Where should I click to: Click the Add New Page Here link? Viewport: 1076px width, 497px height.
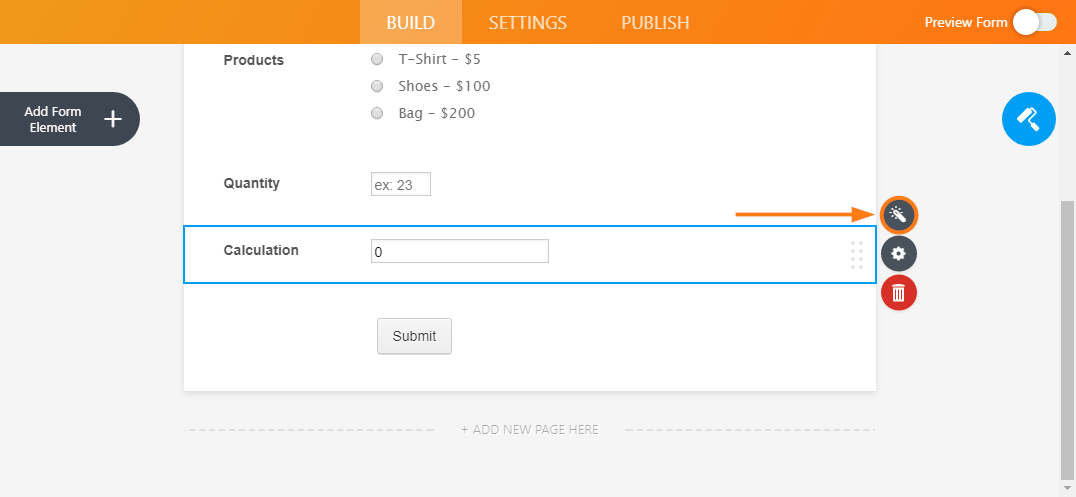click(530, 430)
